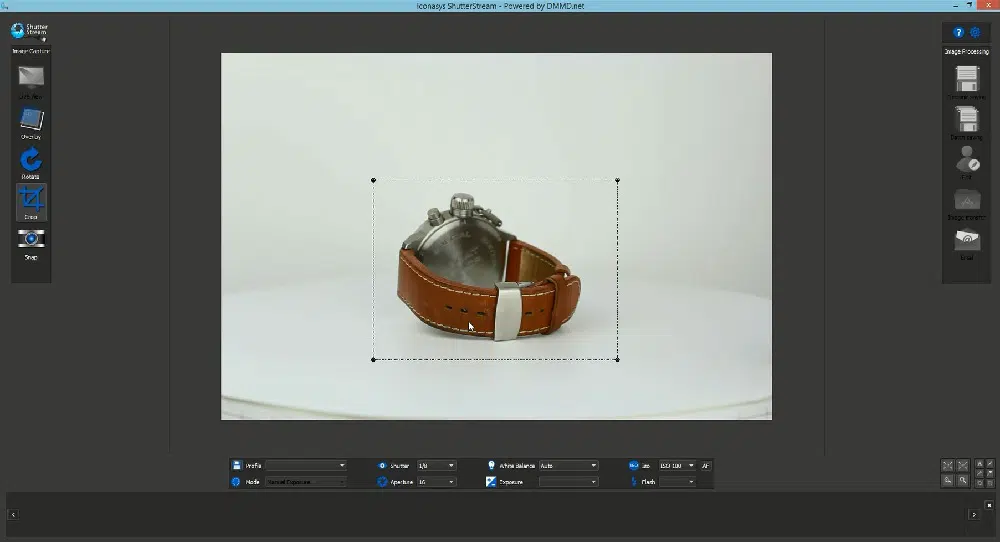Open the settings gear icon

975,32
